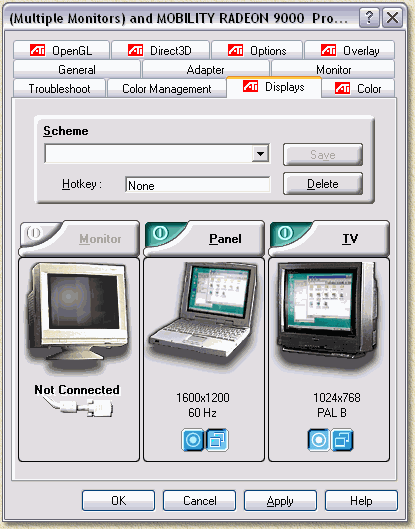Click the Hotkey input field
The width and height of the screenshot is (415, 529).
click(198, 185)
